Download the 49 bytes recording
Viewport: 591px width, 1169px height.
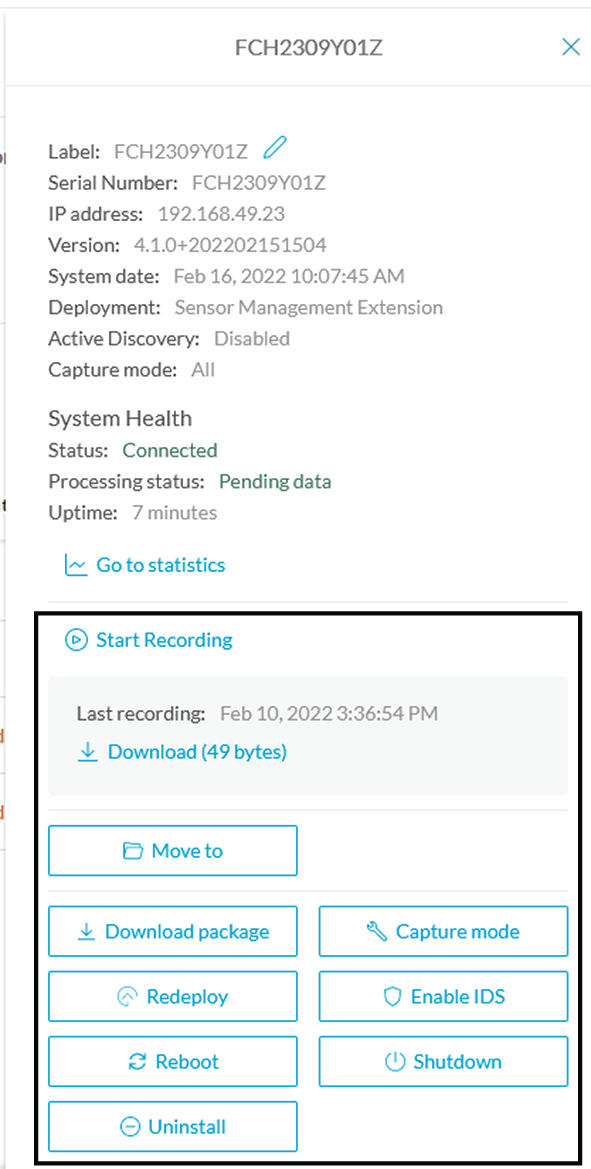point(182,752)
